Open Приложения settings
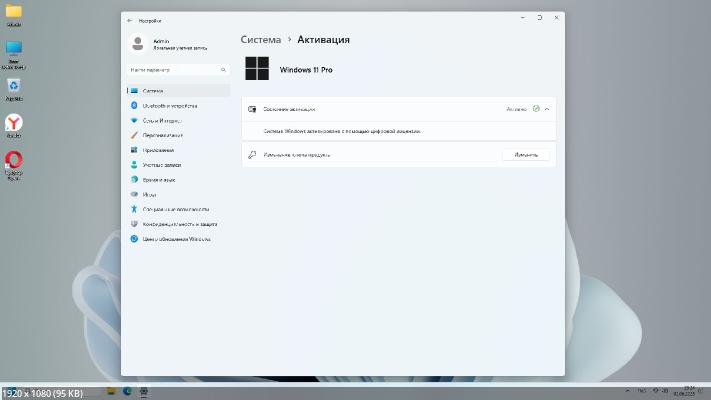Viewport: 711px width, 400px height. 178,150
